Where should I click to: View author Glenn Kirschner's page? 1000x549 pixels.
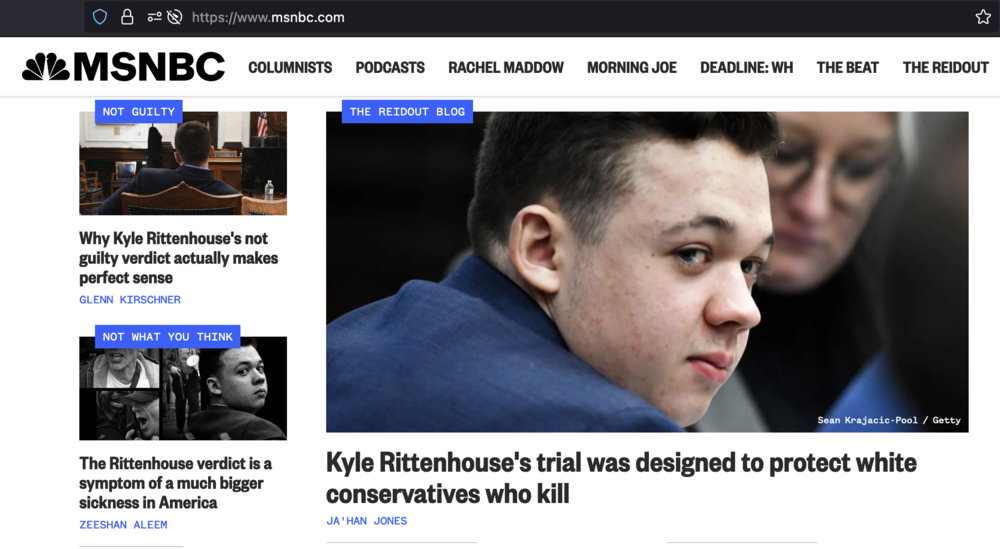click(130, 300)
